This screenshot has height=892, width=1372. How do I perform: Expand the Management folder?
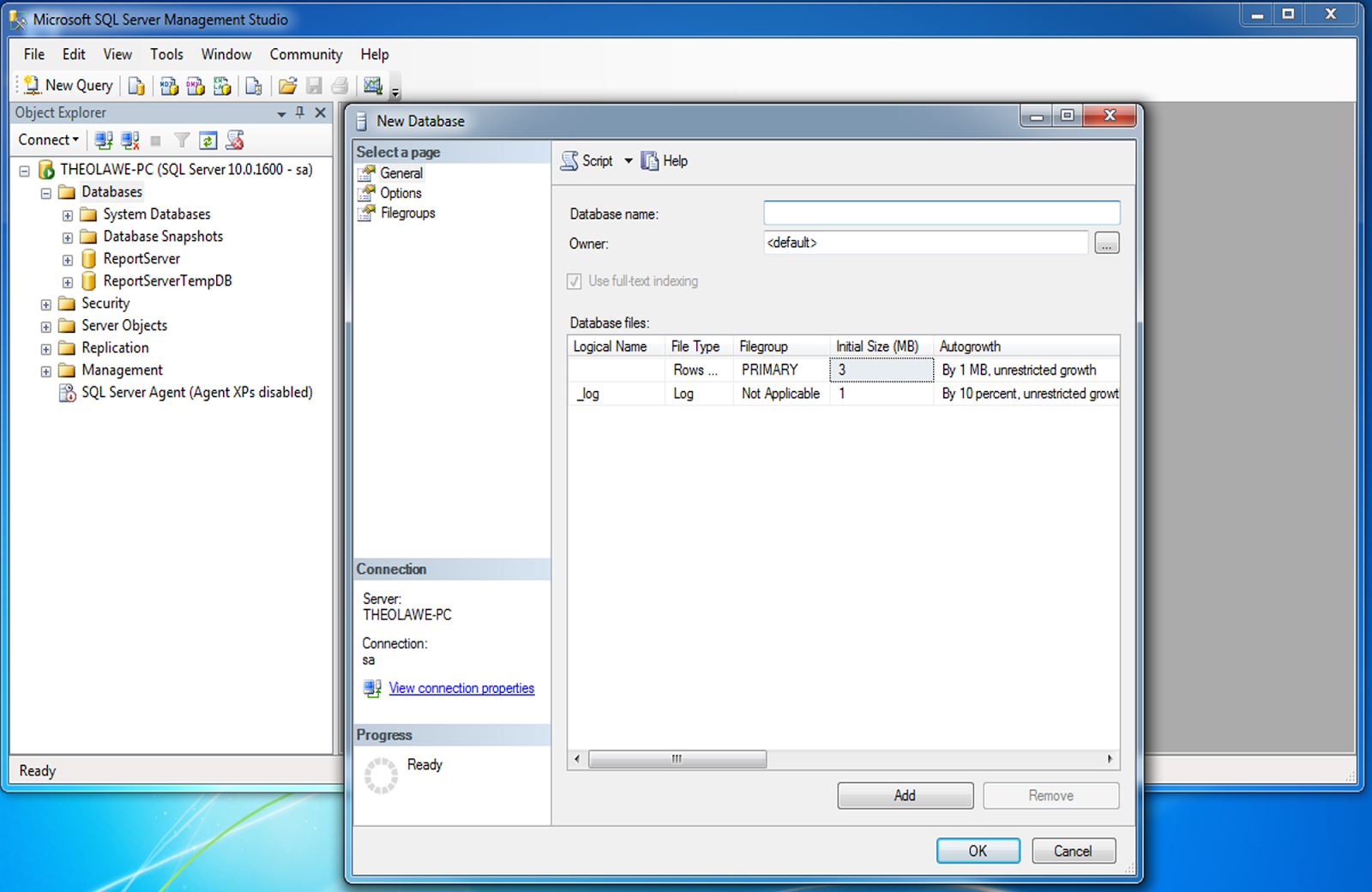point(46,371)
